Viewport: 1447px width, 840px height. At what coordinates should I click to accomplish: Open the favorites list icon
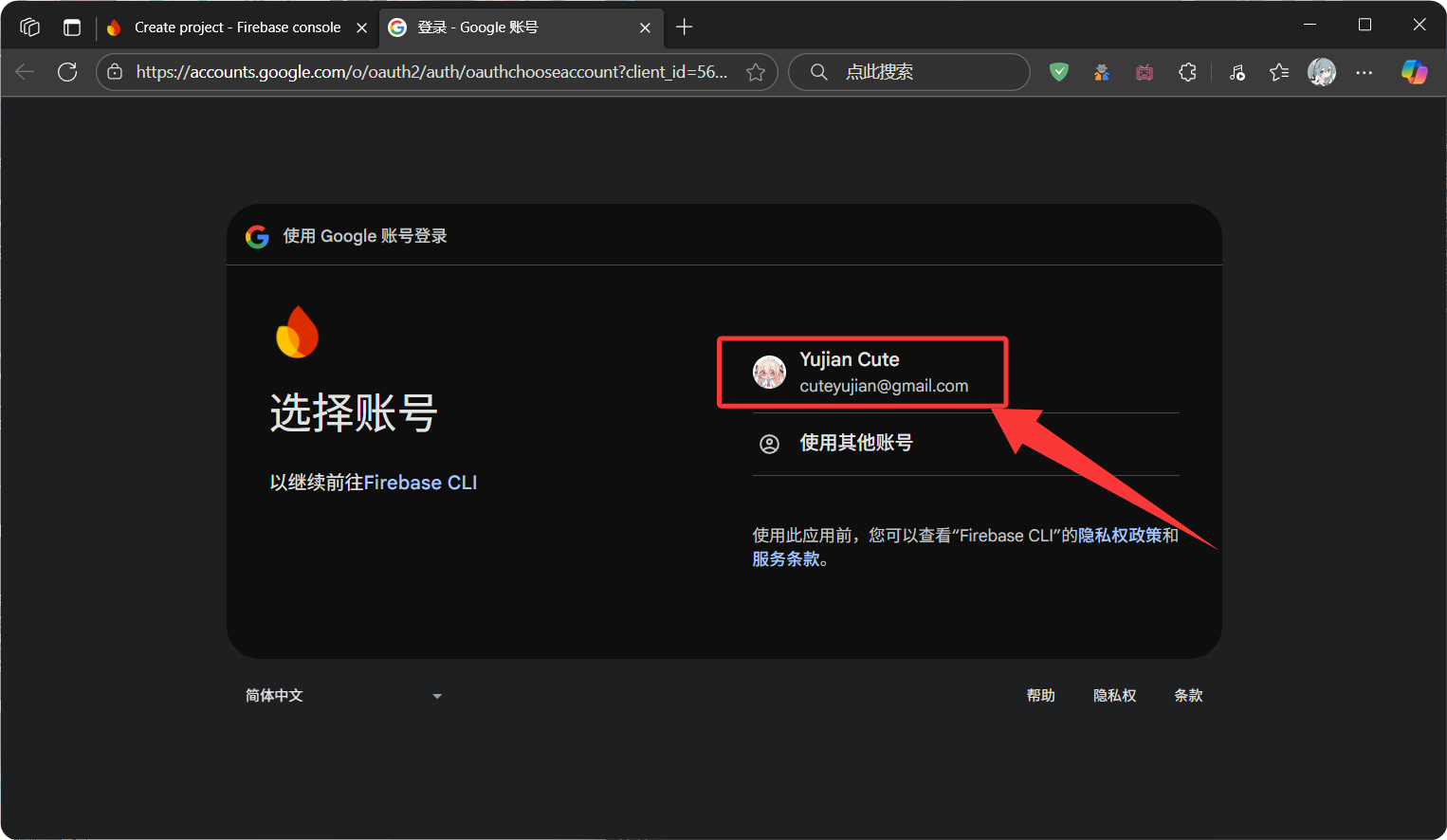(x=1279, y=72)
